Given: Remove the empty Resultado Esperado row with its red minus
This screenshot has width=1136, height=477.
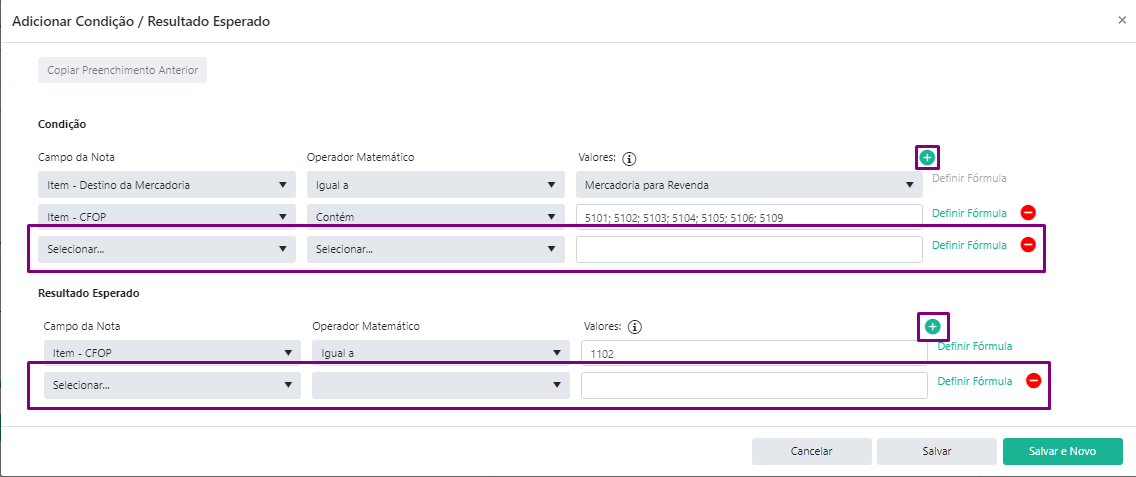Looking at the screenshot, I should click(1034, 381).
